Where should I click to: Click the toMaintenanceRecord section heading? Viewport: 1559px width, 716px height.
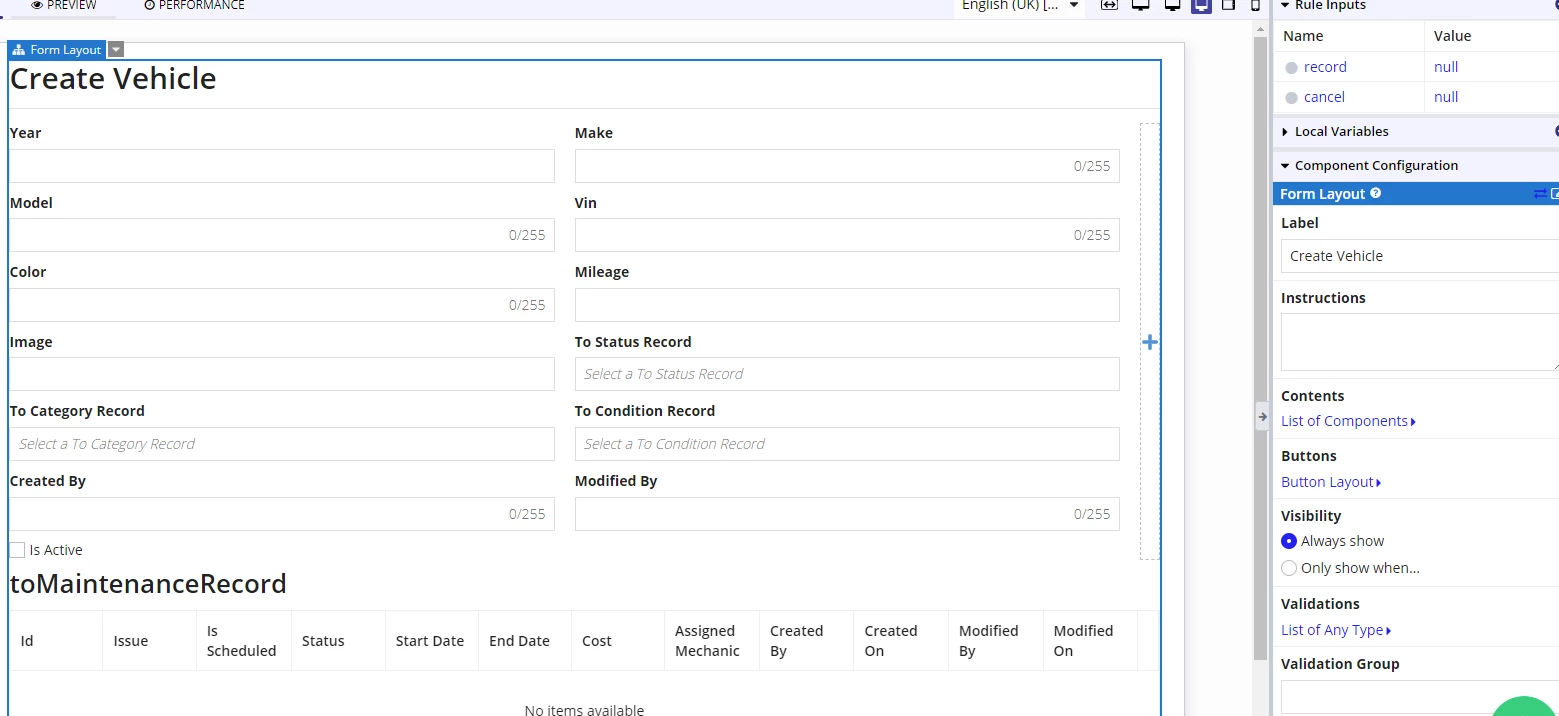(x=148, y=584)
